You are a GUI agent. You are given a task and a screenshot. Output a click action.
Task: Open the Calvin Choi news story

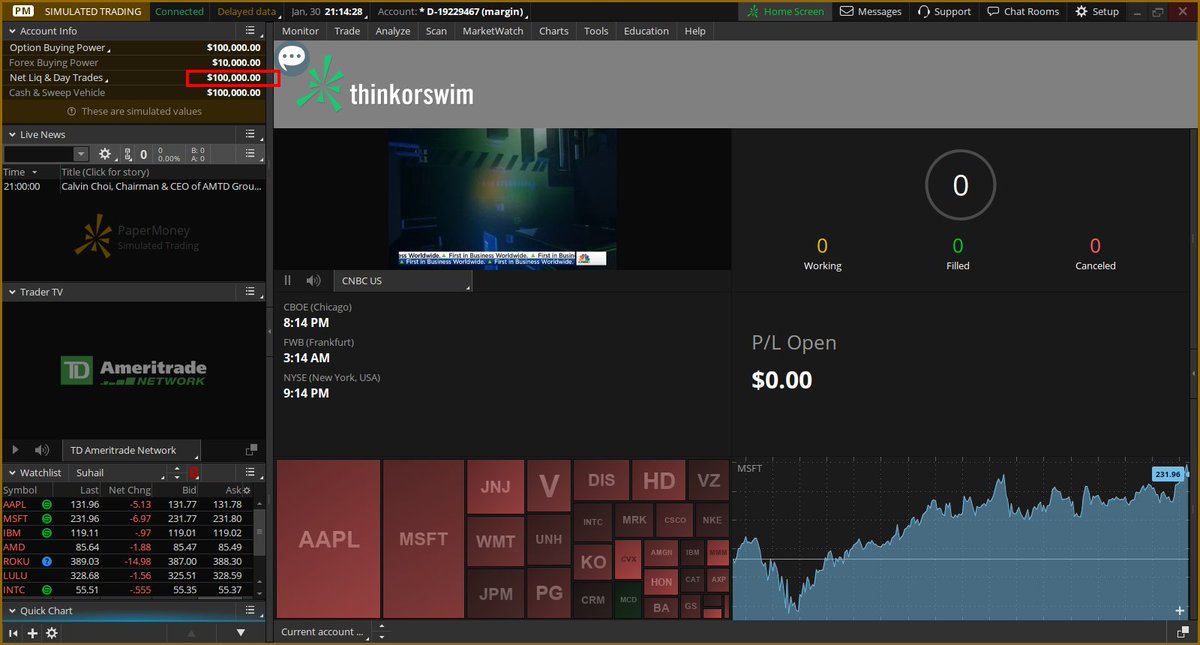click(x=162, y=186)
